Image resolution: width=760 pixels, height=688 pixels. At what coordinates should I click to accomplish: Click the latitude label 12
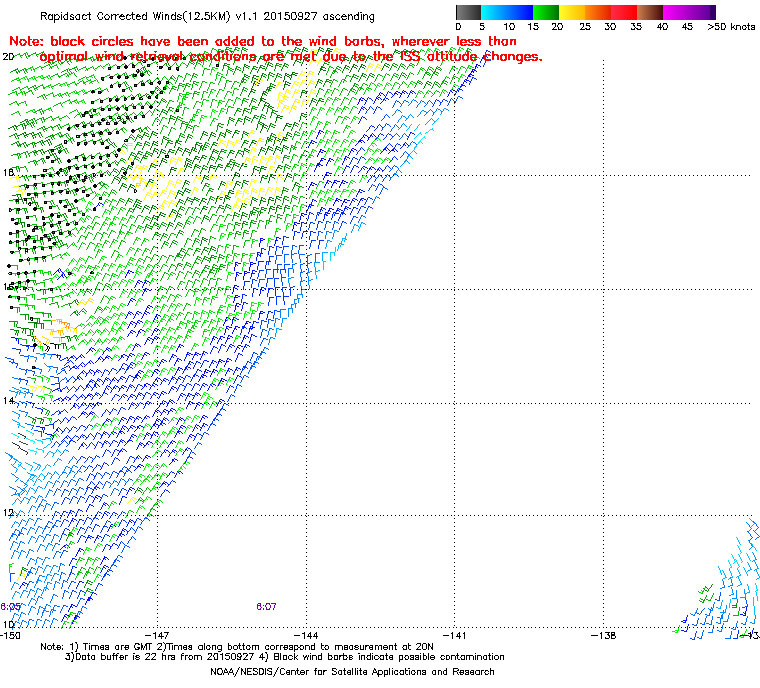(x=8, y=513)
